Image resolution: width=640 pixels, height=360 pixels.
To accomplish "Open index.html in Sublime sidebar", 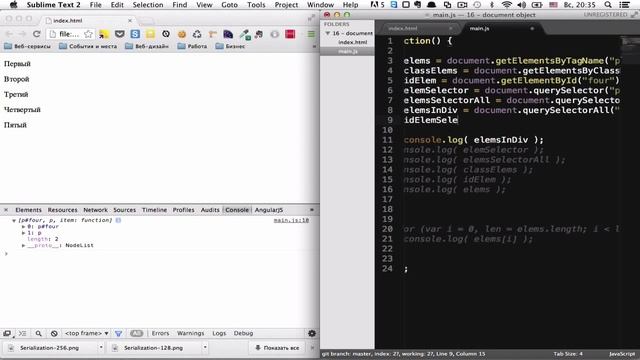I will pos(353,42).
